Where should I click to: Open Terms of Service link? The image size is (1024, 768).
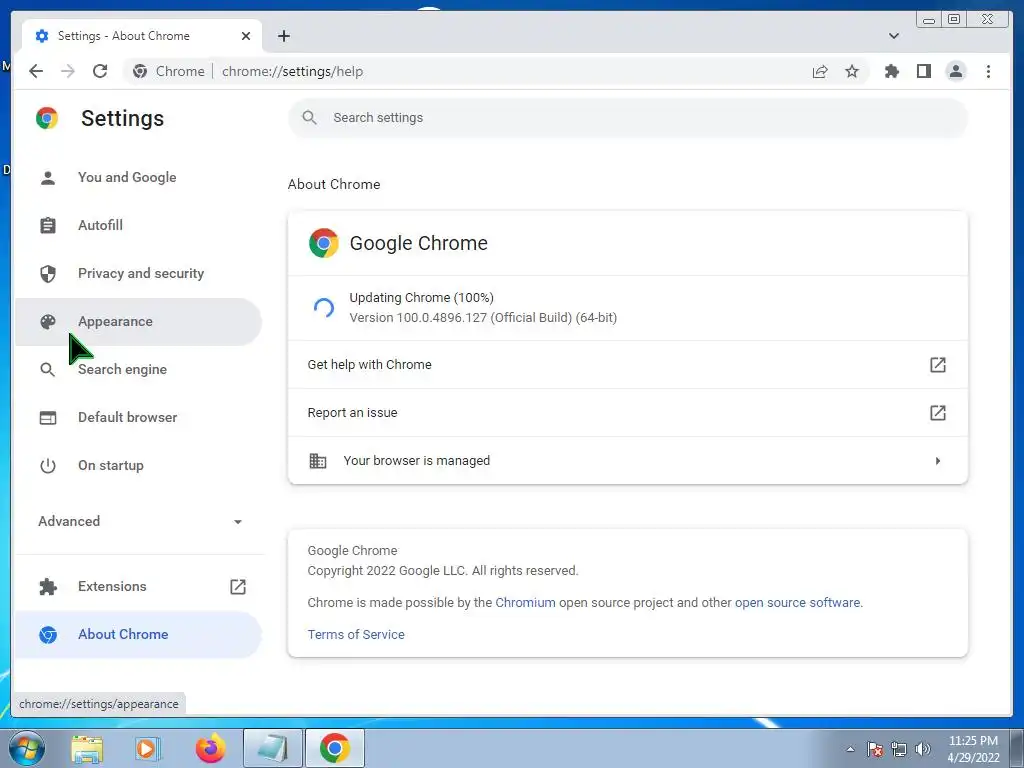pos(356,635)
